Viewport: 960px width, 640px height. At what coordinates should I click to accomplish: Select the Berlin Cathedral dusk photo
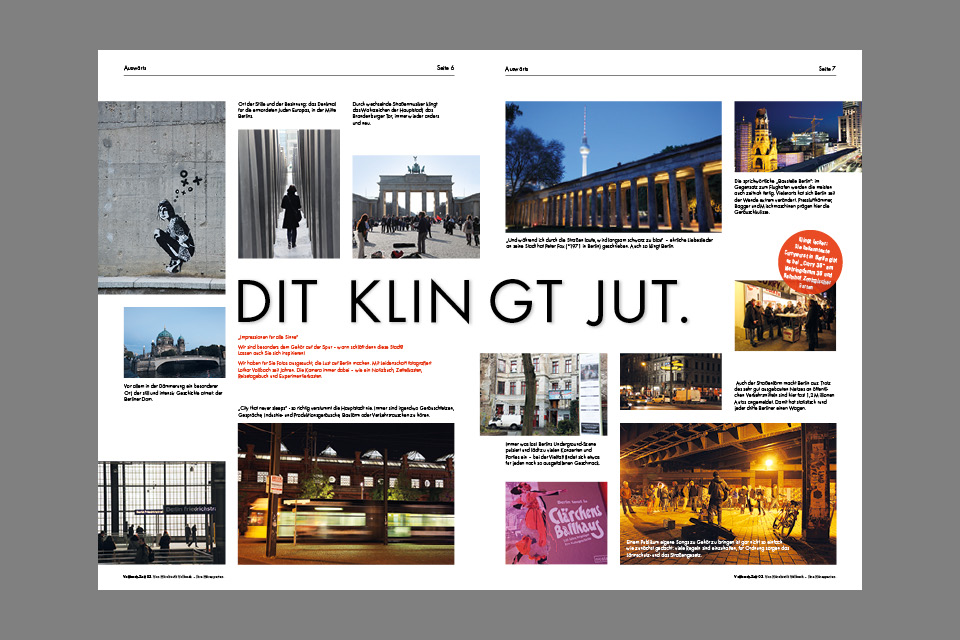pos(160,342)
